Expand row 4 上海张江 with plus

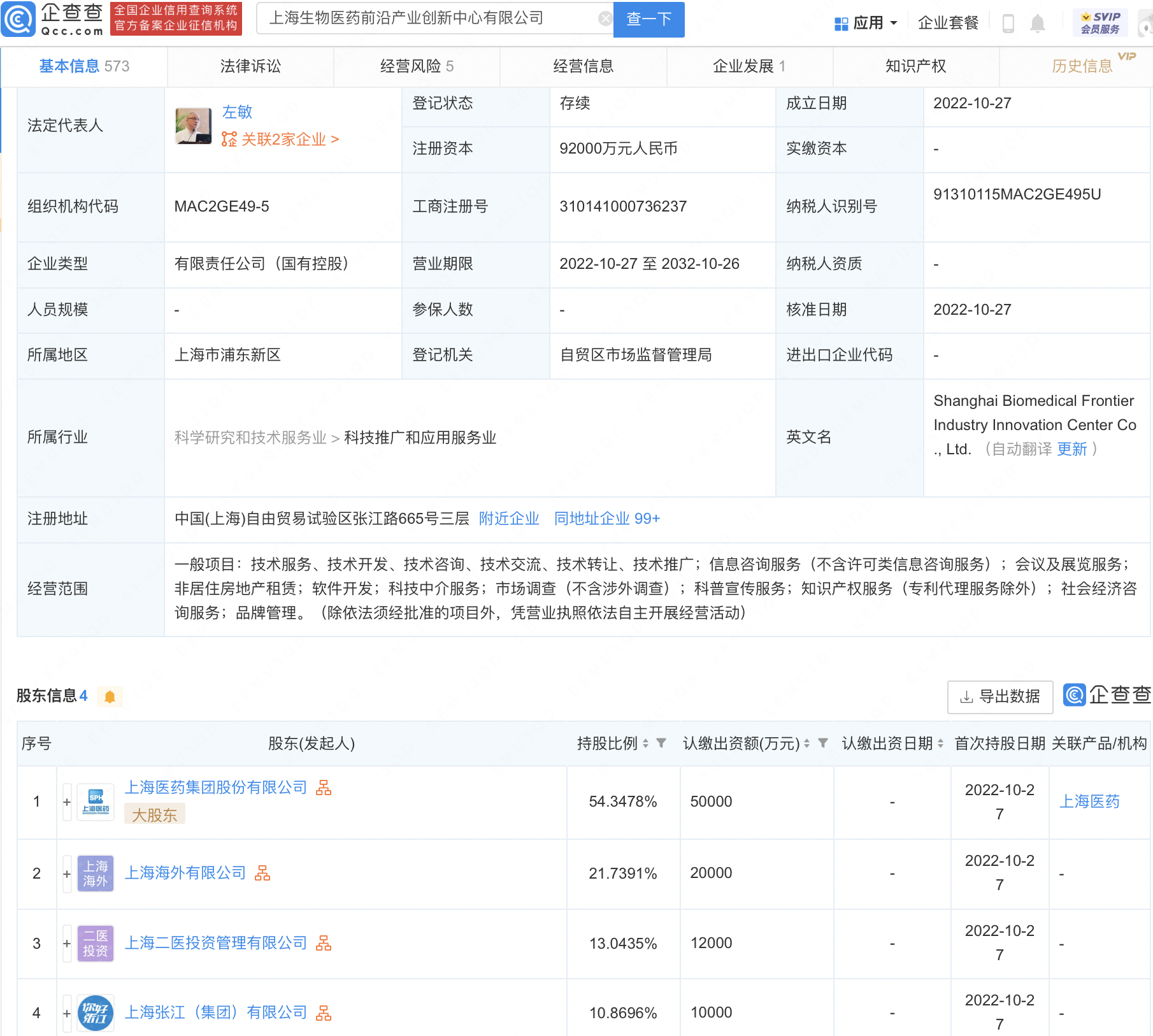coord(66,1013)
